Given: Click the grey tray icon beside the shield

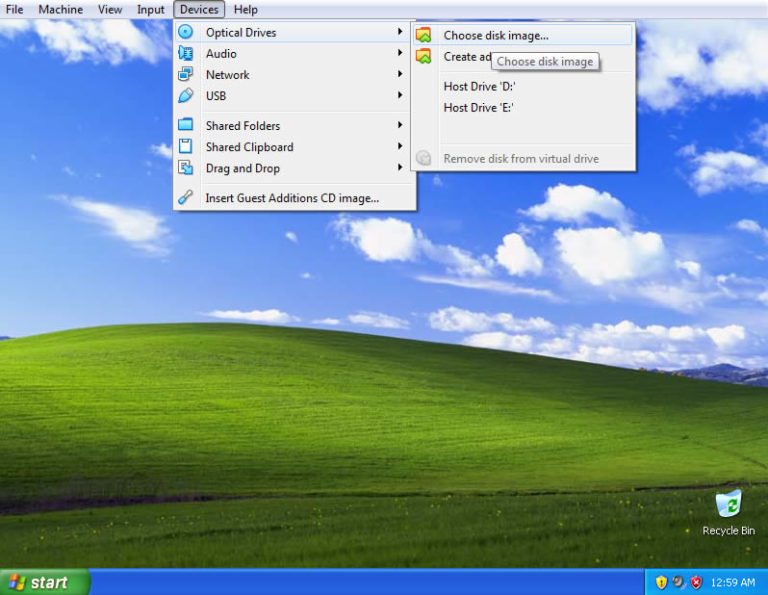Looking at the screenshot, I should [678, 582].
